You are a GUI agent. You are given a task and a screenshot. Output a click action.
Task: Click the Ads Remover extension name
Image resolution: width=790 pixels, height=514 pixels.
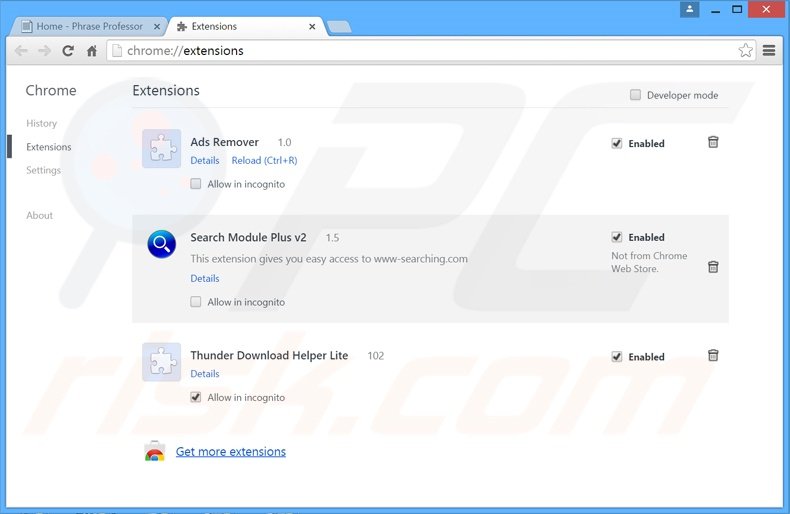tap(224, 142)
